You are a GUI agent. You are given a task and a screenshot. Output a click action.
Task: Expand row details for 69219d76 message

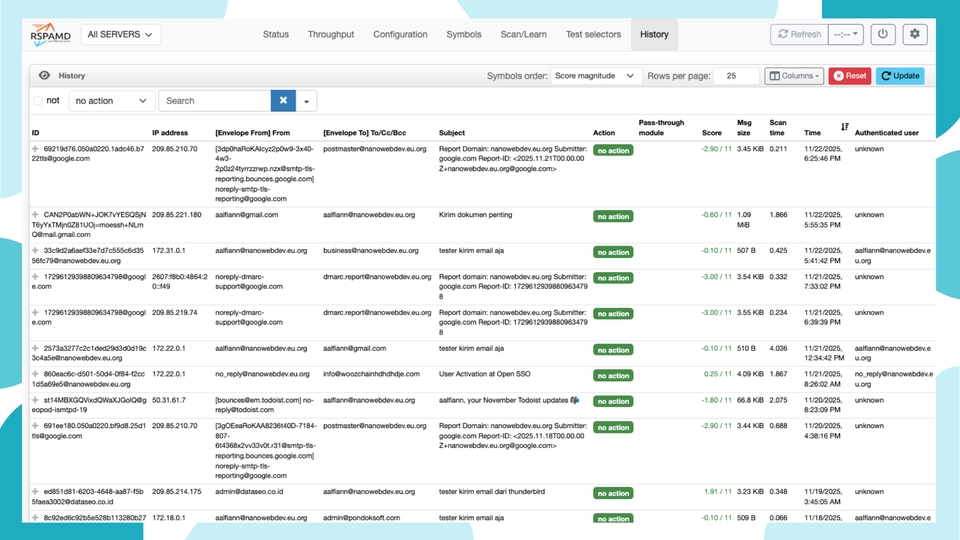click(x=36, y=149)
